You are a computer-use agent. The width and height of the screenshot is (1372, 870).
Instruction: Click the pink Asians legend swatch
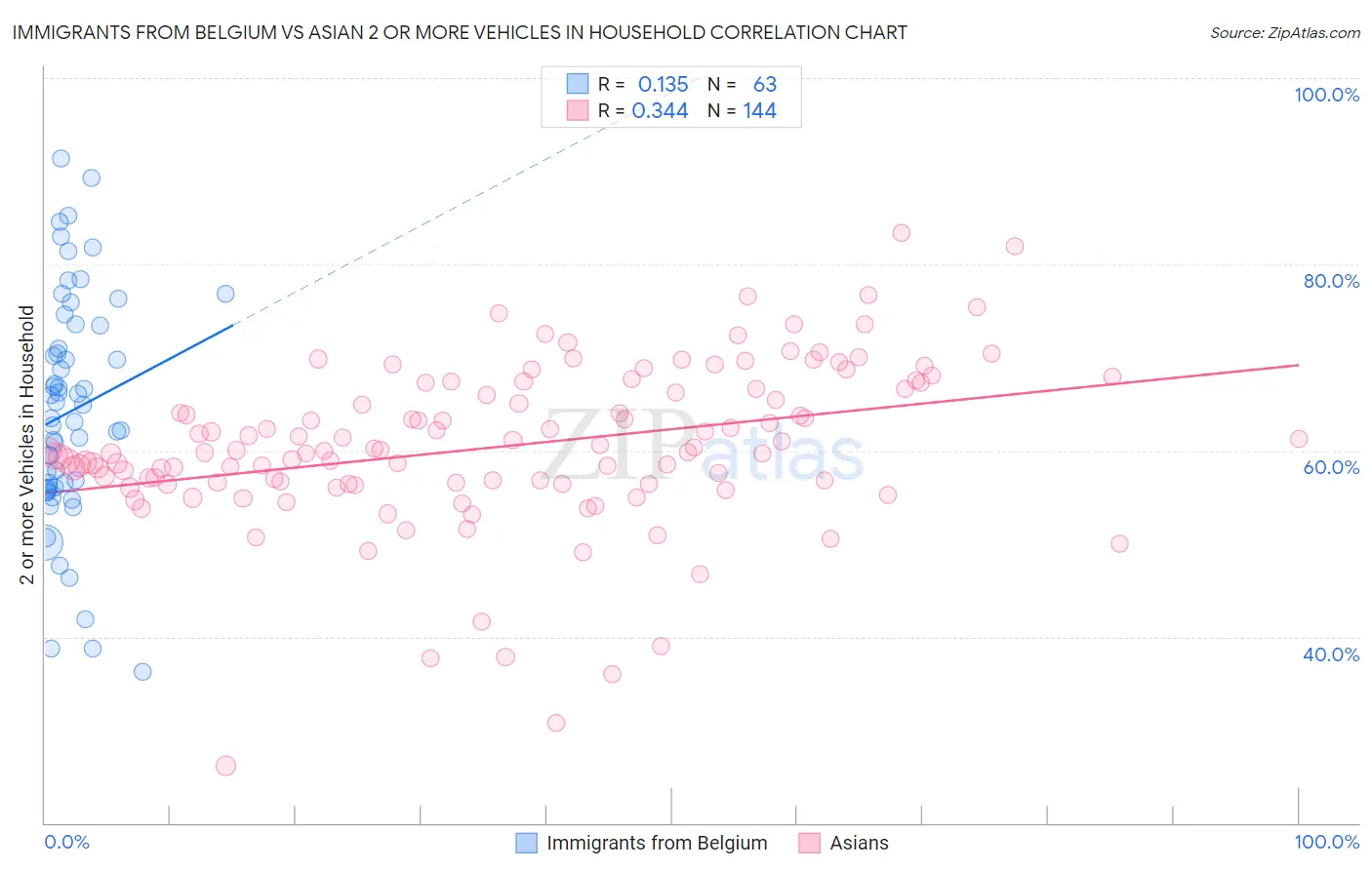coord(809,843)
